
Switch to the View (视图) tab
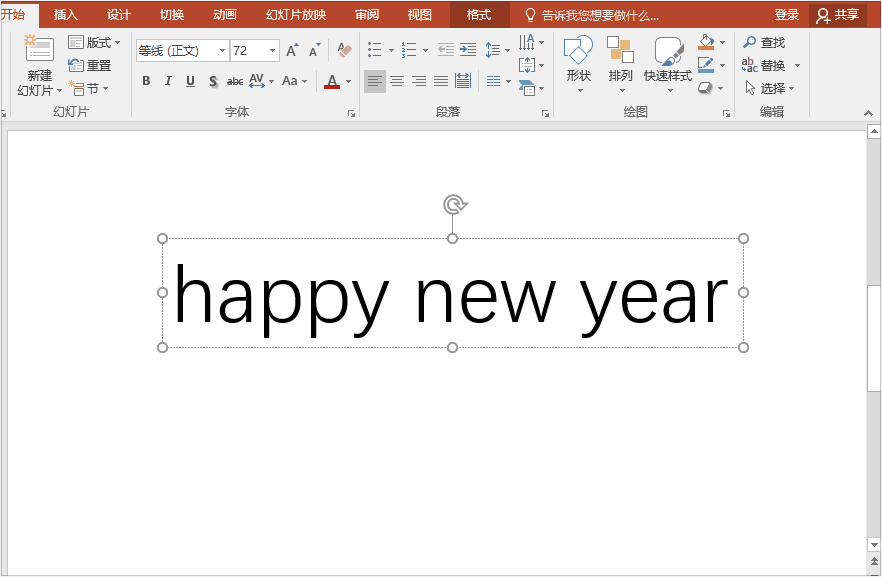pyautogui.click(x=420, y=15)
